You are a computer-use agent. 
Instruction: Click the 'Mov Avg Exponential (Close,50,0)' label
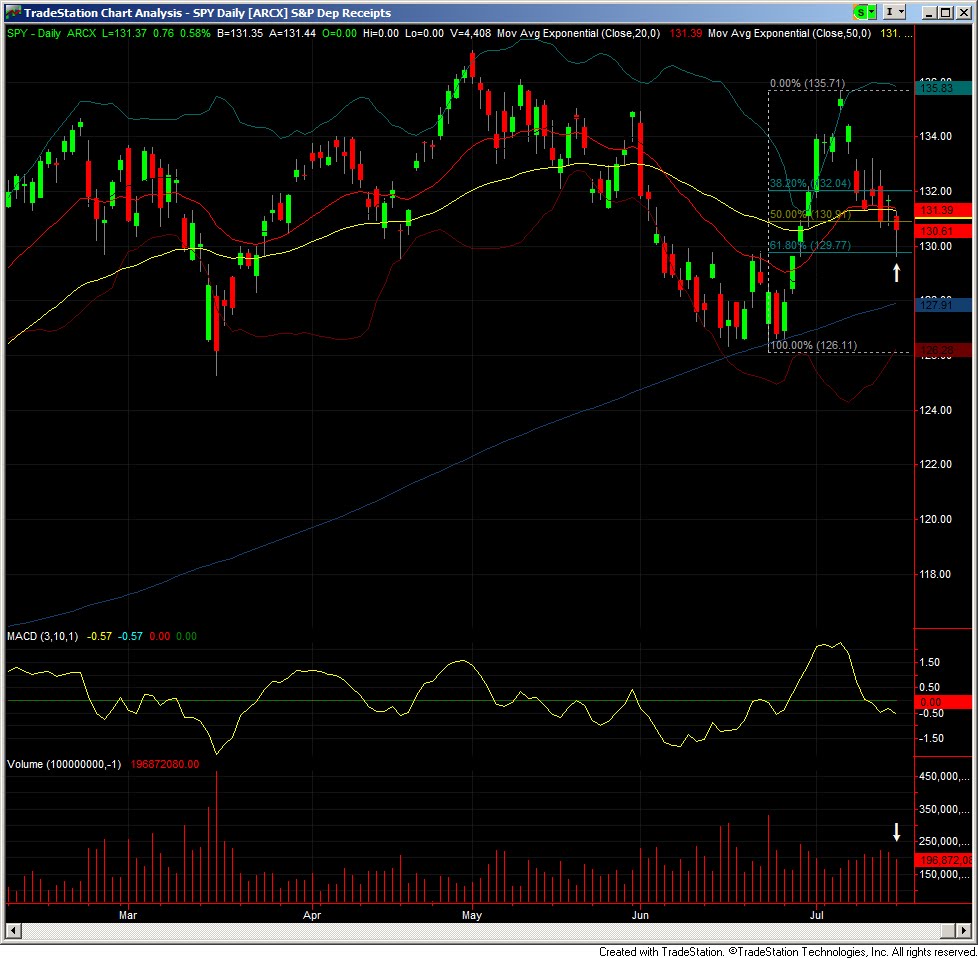(x=789, y=34)
